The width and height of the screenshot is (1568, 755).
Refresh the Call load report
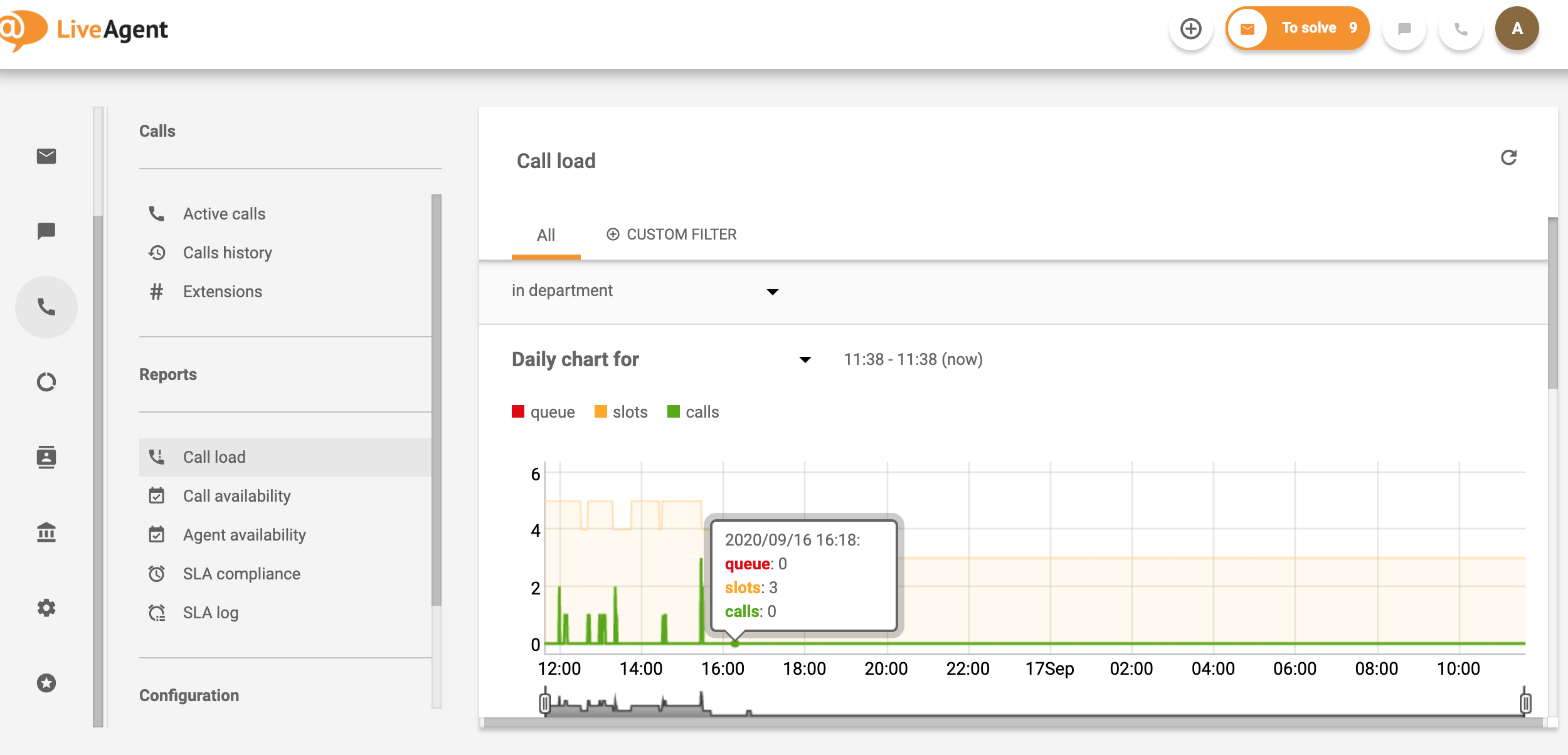pos(1508,157)
